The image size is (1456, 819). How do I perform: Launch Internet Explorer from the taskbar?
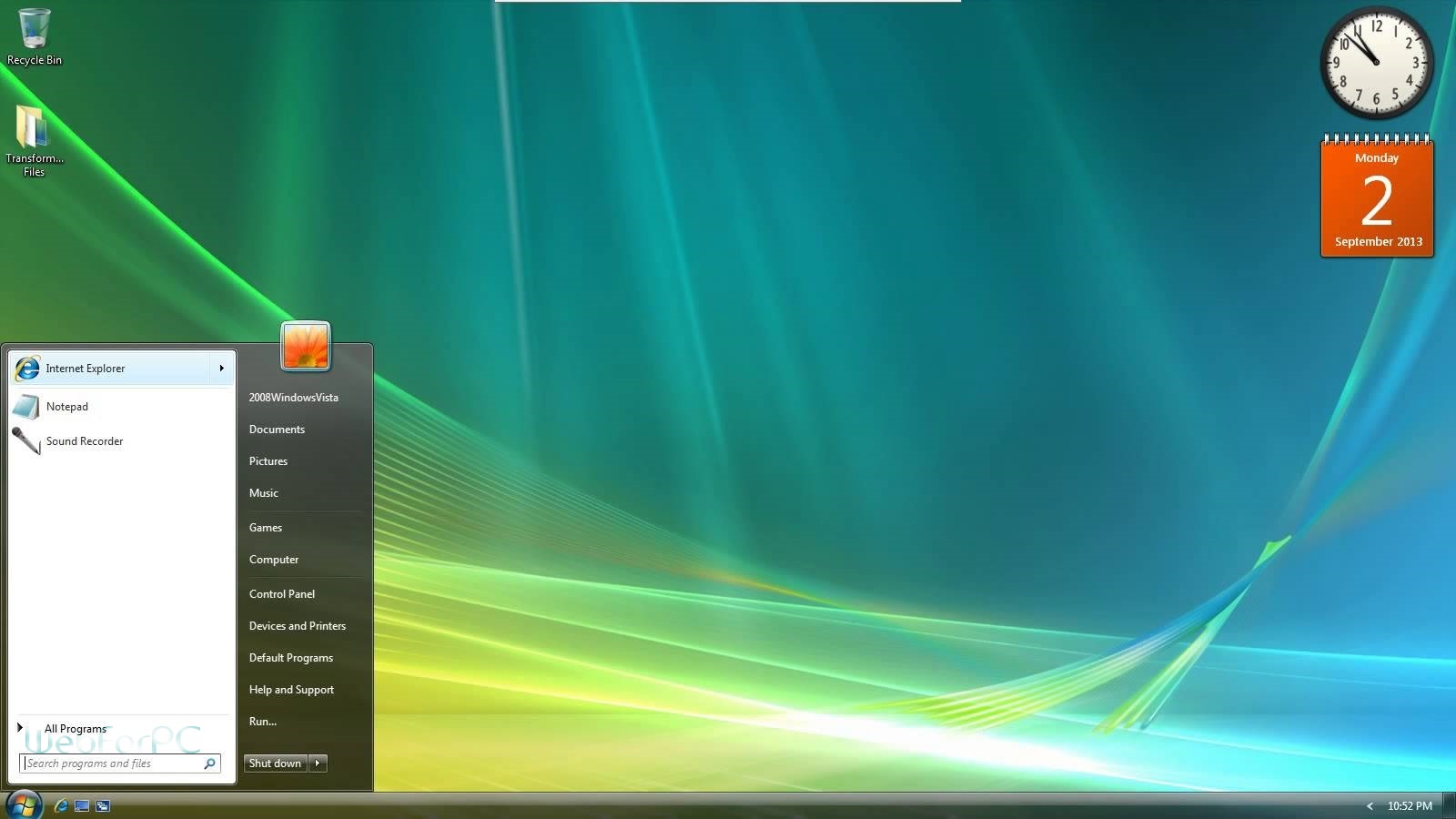pyautogui.click(x=61, y=806)
